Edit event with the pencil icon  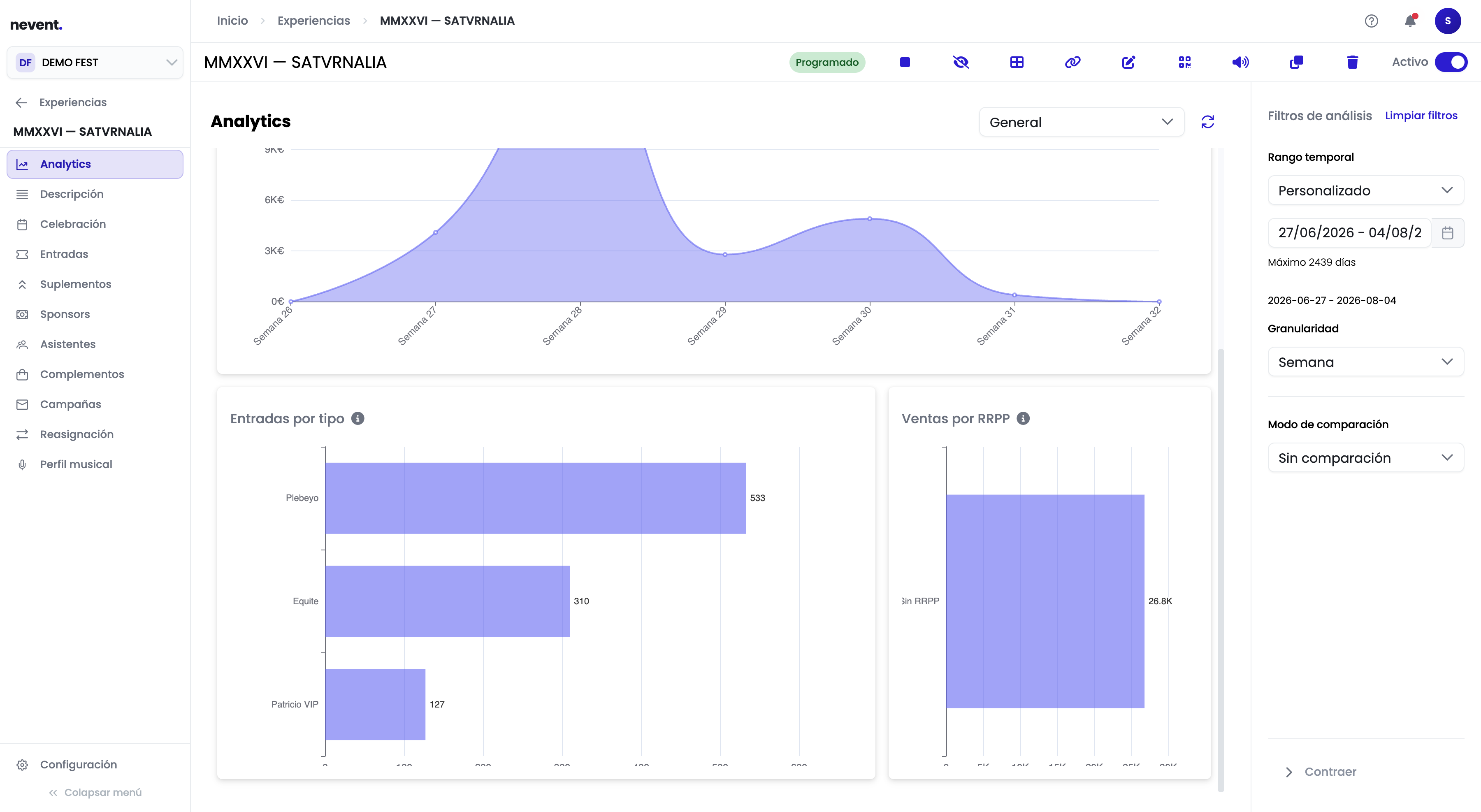tap(1128, 62)
